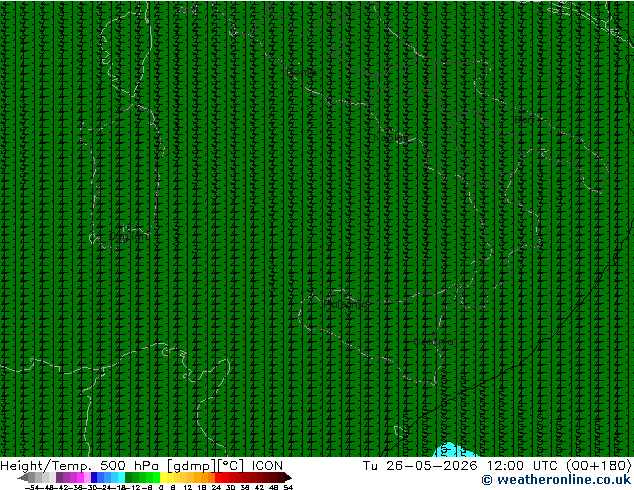Click the dark blue segment of the temperature scale
This screenshot has height=490, width=634.
click(x=94, y=477)
